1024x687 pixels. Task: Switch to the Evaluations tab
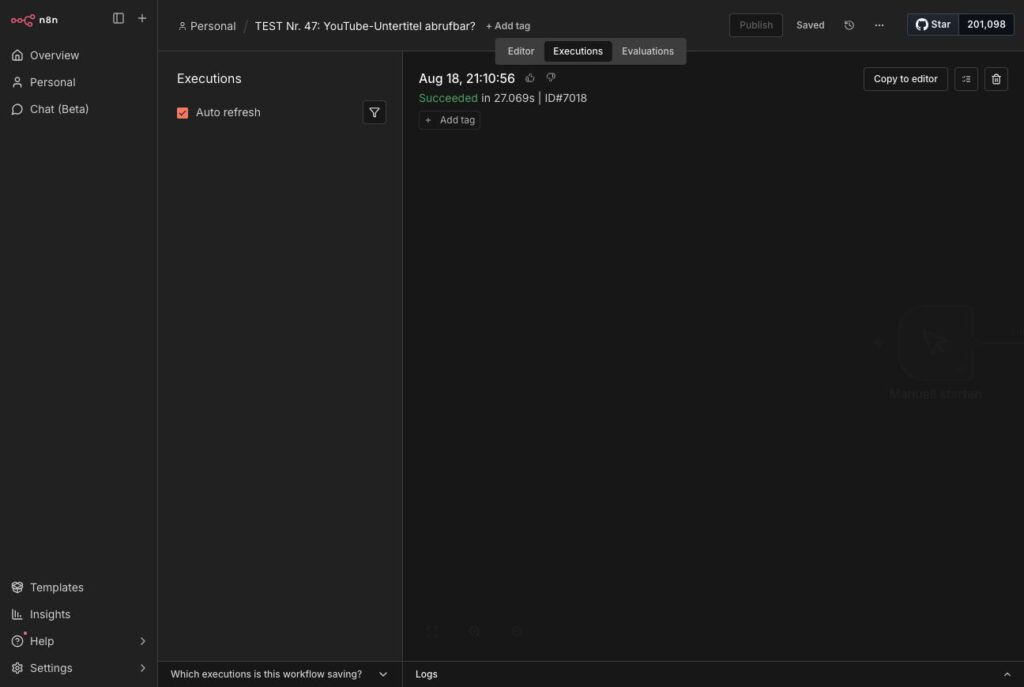pos(647,51)
